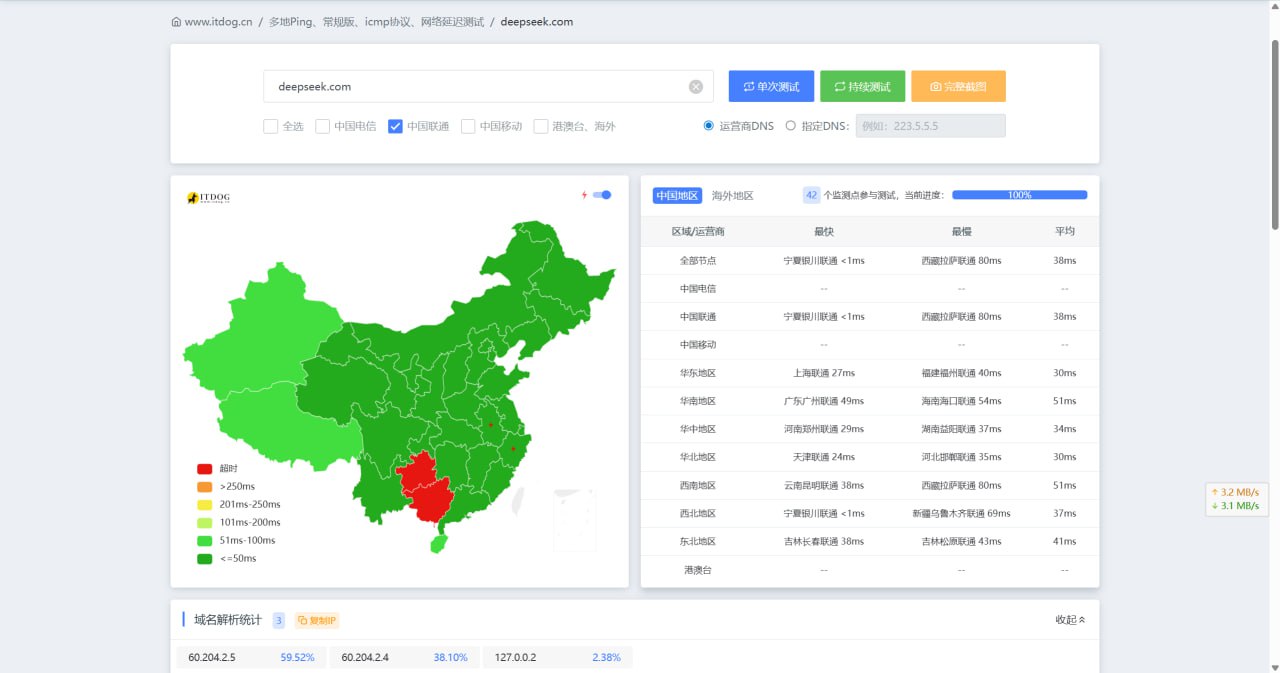Select the 港澳台 row label
The image size is (1280, 673).
698,569
